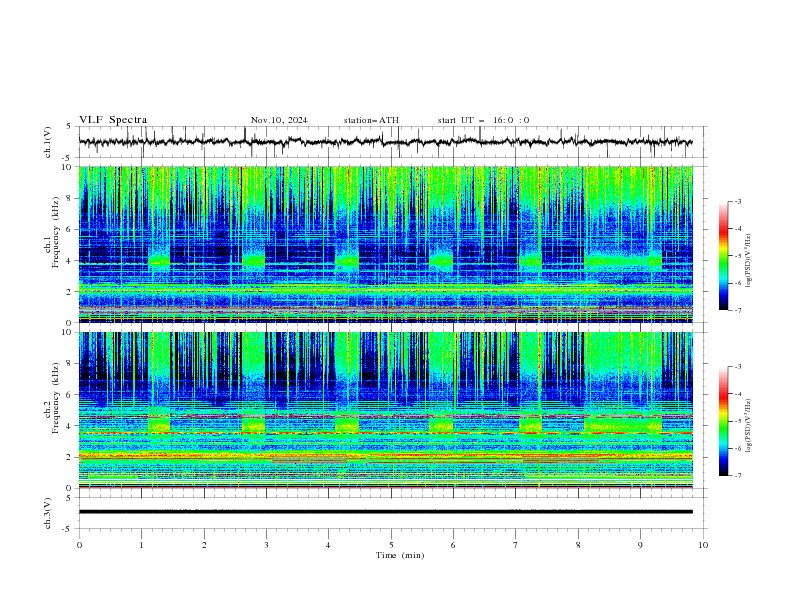Screen dimensions: 792x612
Task: Click inside the ch.1 spectrogram plot
Action: [x=386, y=244]
